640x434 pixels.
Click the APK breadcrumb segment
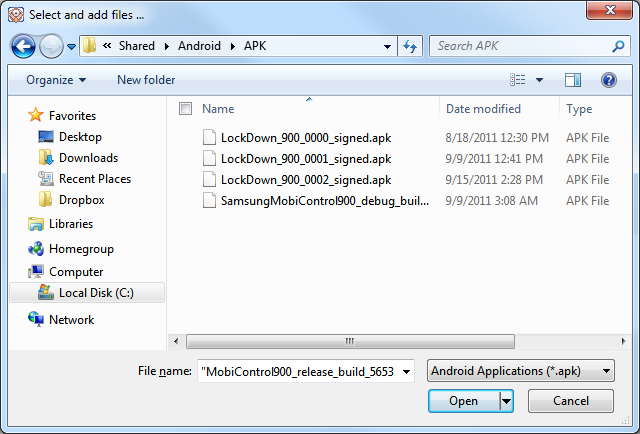(255, 46)
